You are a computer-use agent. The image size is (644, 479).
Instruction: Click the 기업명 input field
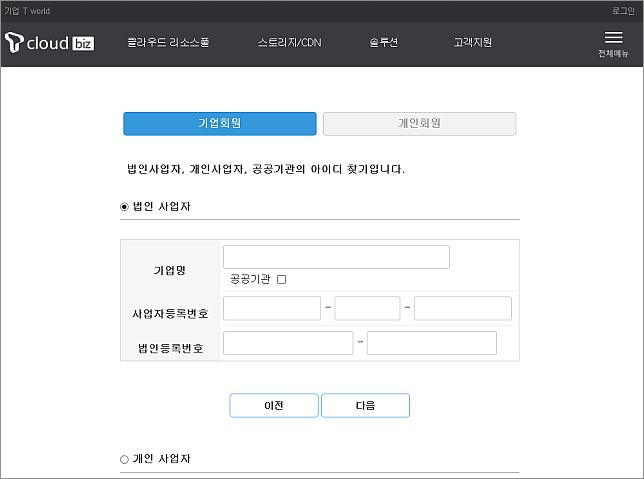(336, 257)
